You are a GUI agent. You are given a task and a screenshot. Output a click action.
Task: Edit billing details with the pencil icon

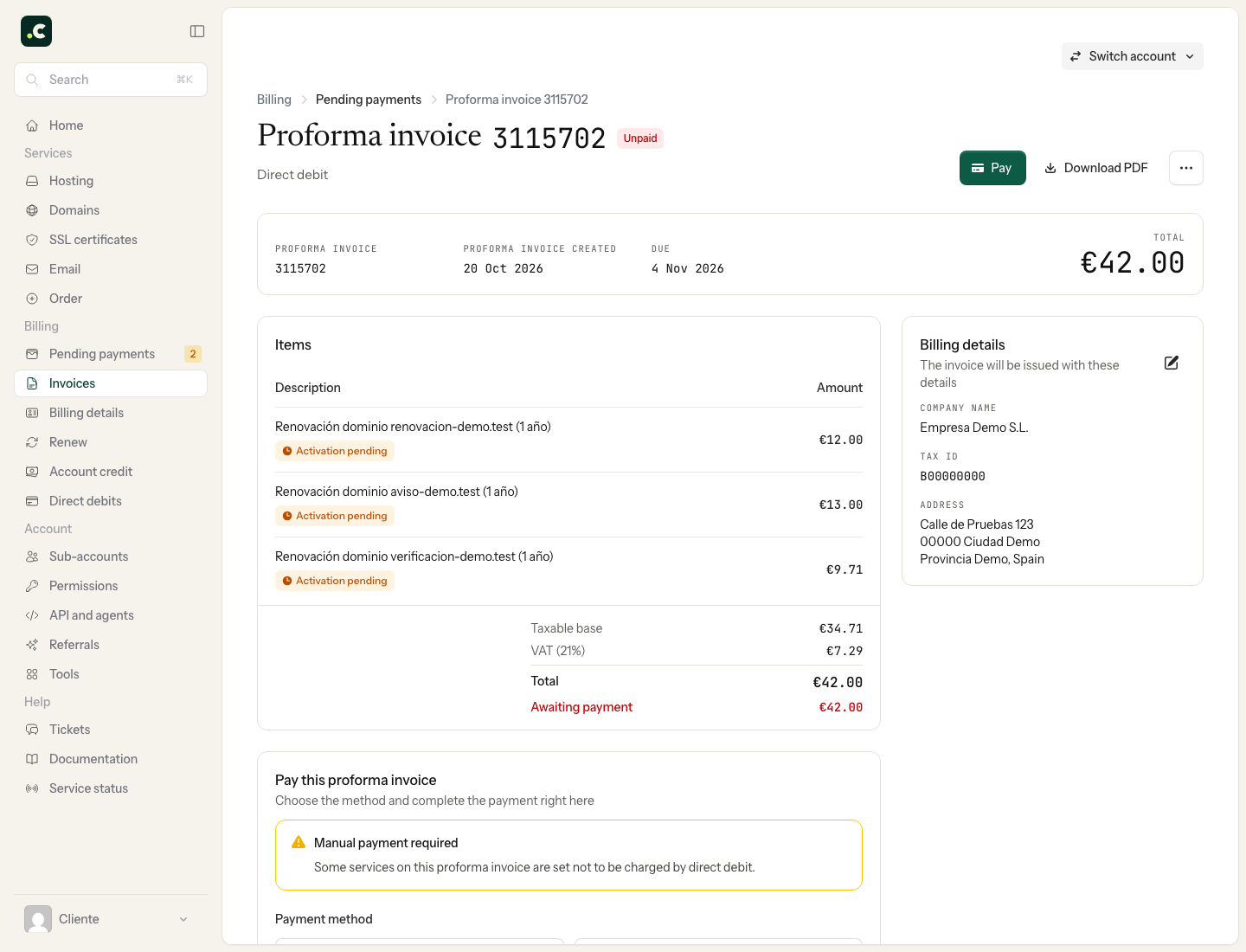(x=1172, y=363)
